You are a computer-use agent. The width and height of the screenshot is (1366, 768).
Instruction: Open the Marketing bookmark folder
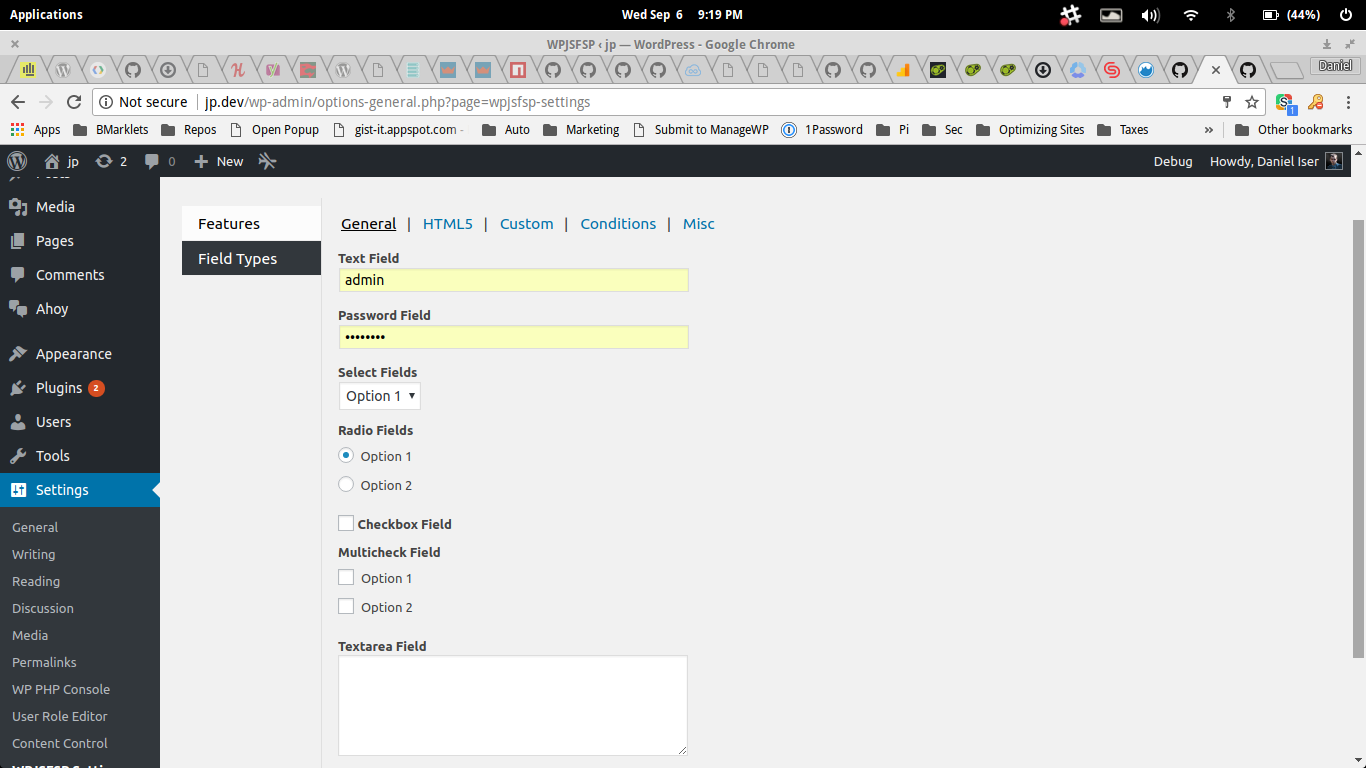click(x=581, y=130)
